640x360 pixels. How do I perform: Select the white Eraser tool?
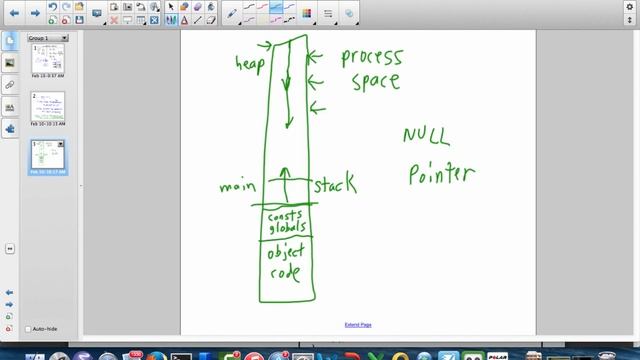click(x=211, y=20)
